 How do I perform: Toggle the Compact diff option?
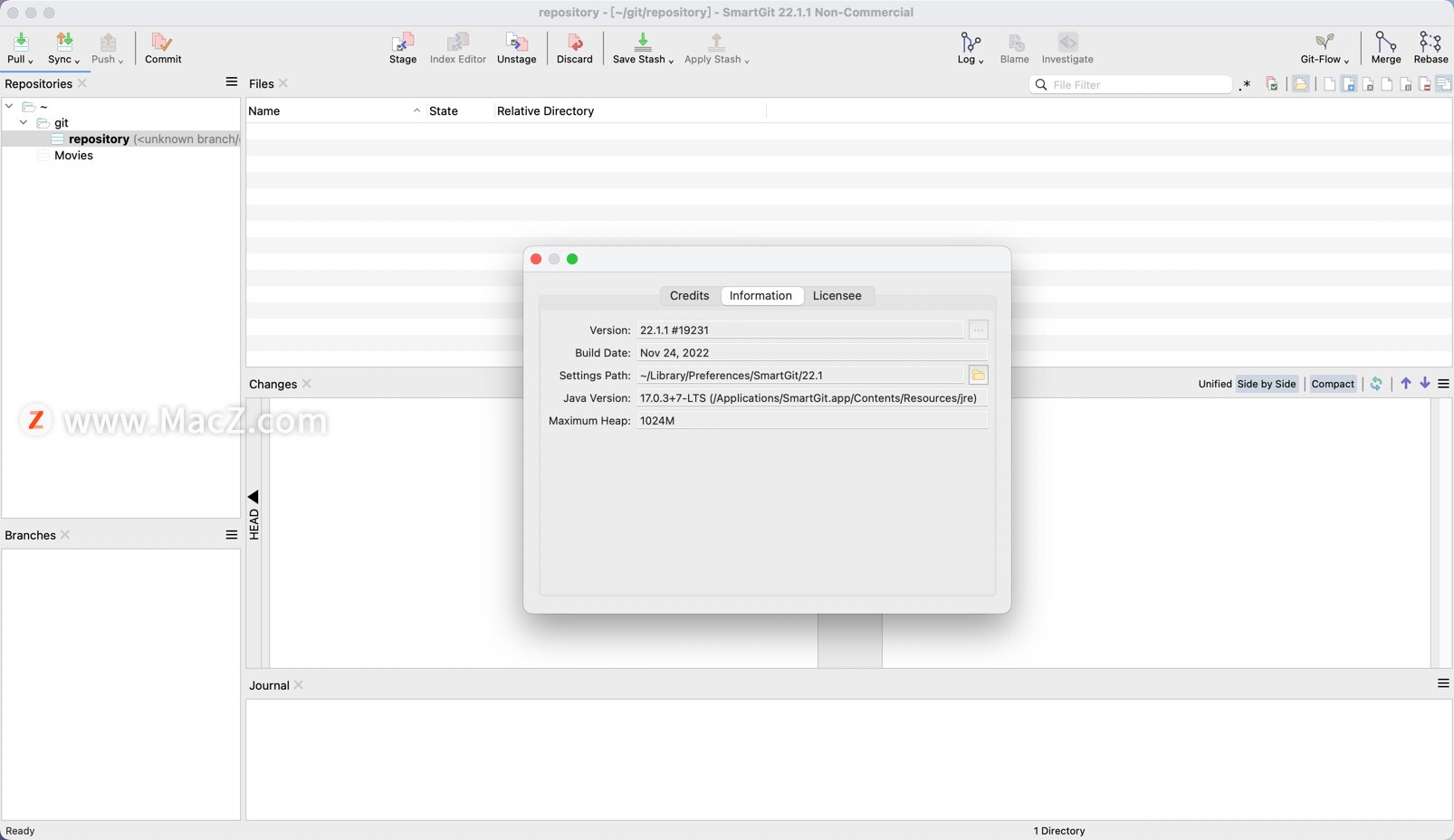pyautogui.click(x=1333, y=384)
